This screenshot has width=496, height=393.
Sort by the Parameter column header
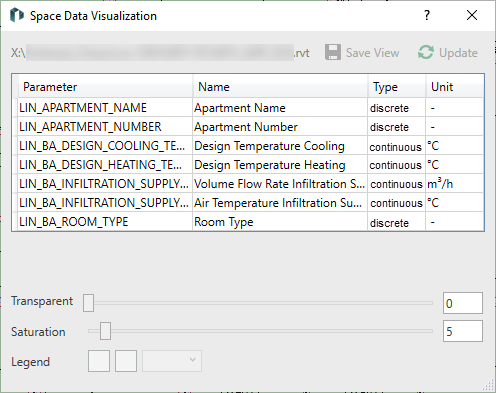[x=105, y=87]
